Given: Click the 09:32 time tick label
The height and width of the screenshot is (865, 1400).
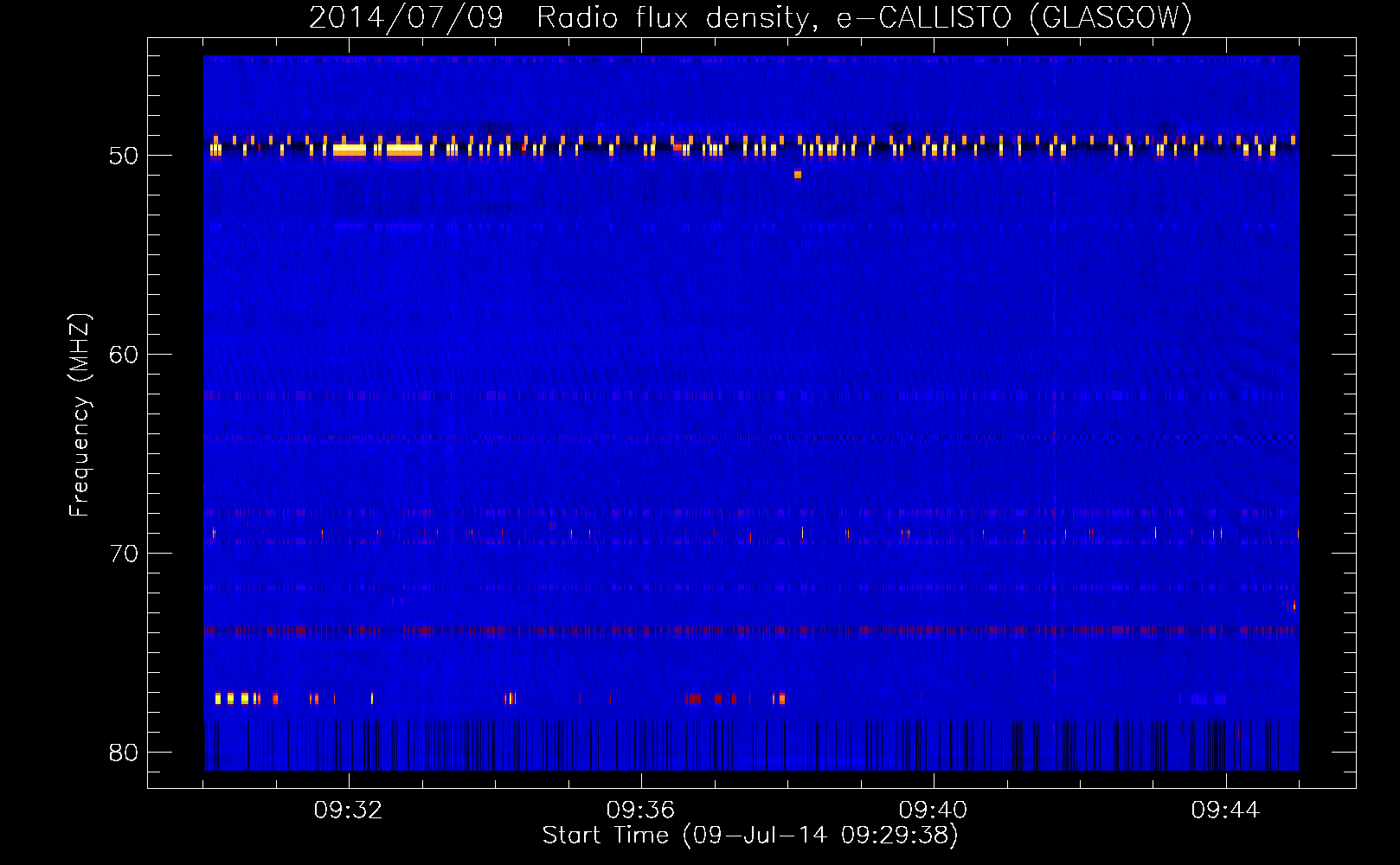Looking at the screenshot, I should (x=348, y=811).
